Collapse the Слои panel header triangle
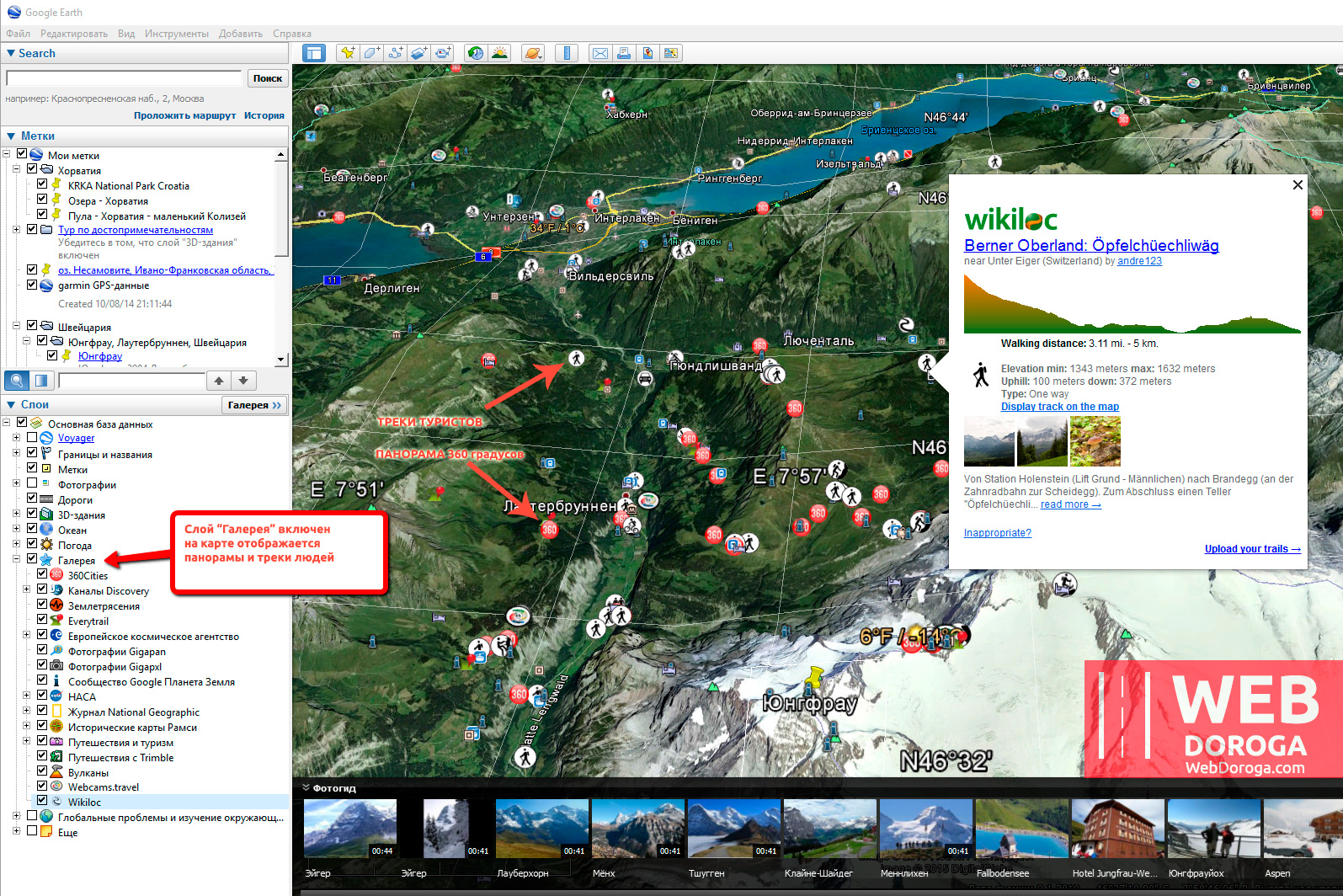This screenshot has height=896, width=1343. click(x=11, y=405)
